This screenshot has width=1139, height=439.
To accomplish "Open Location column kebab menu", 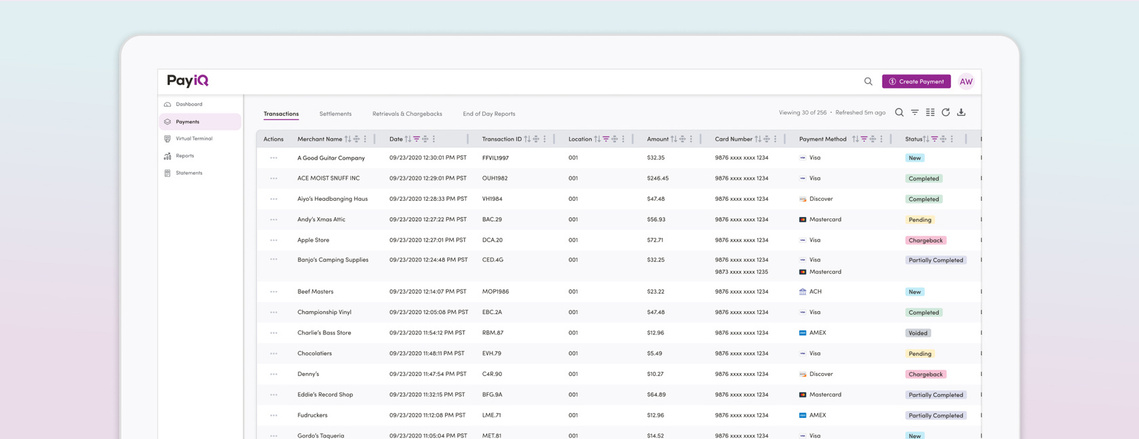I will click(623, 139).
